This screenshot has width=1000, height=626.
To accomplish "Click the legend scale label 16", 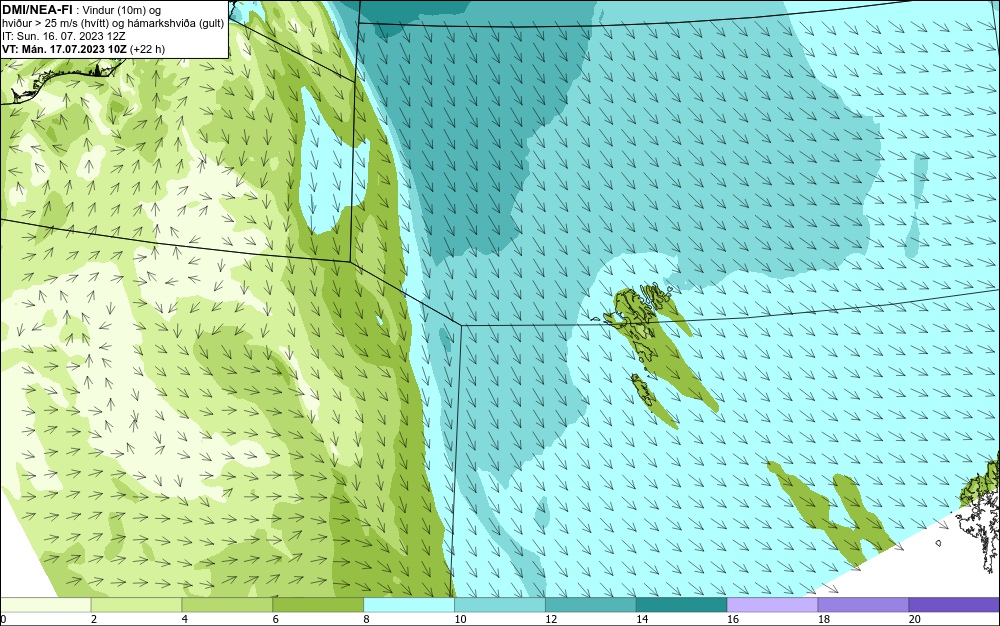I will coord(733,619).
